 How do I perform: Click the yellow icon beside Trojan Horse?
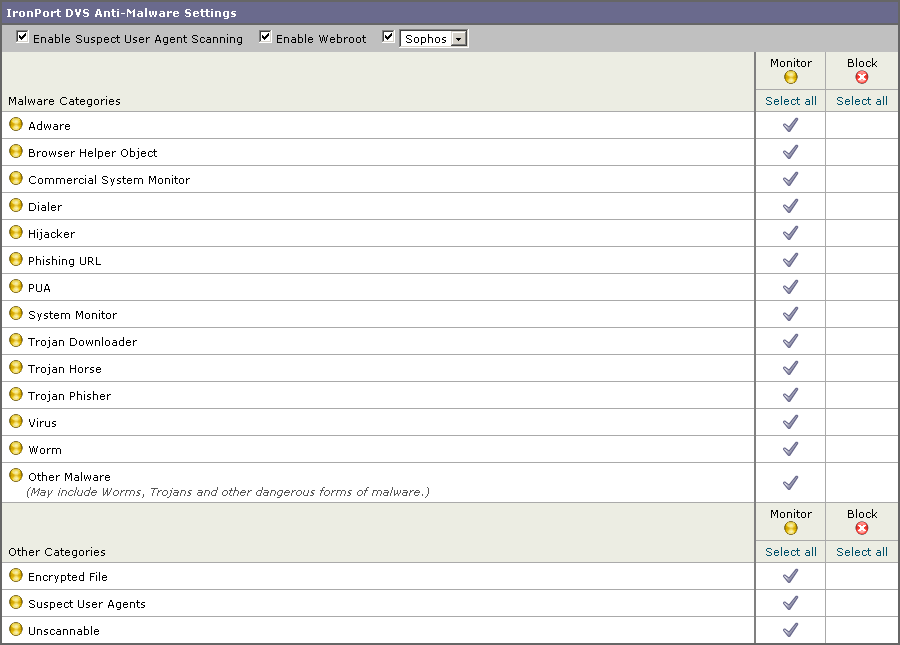(x=16, y=367)
